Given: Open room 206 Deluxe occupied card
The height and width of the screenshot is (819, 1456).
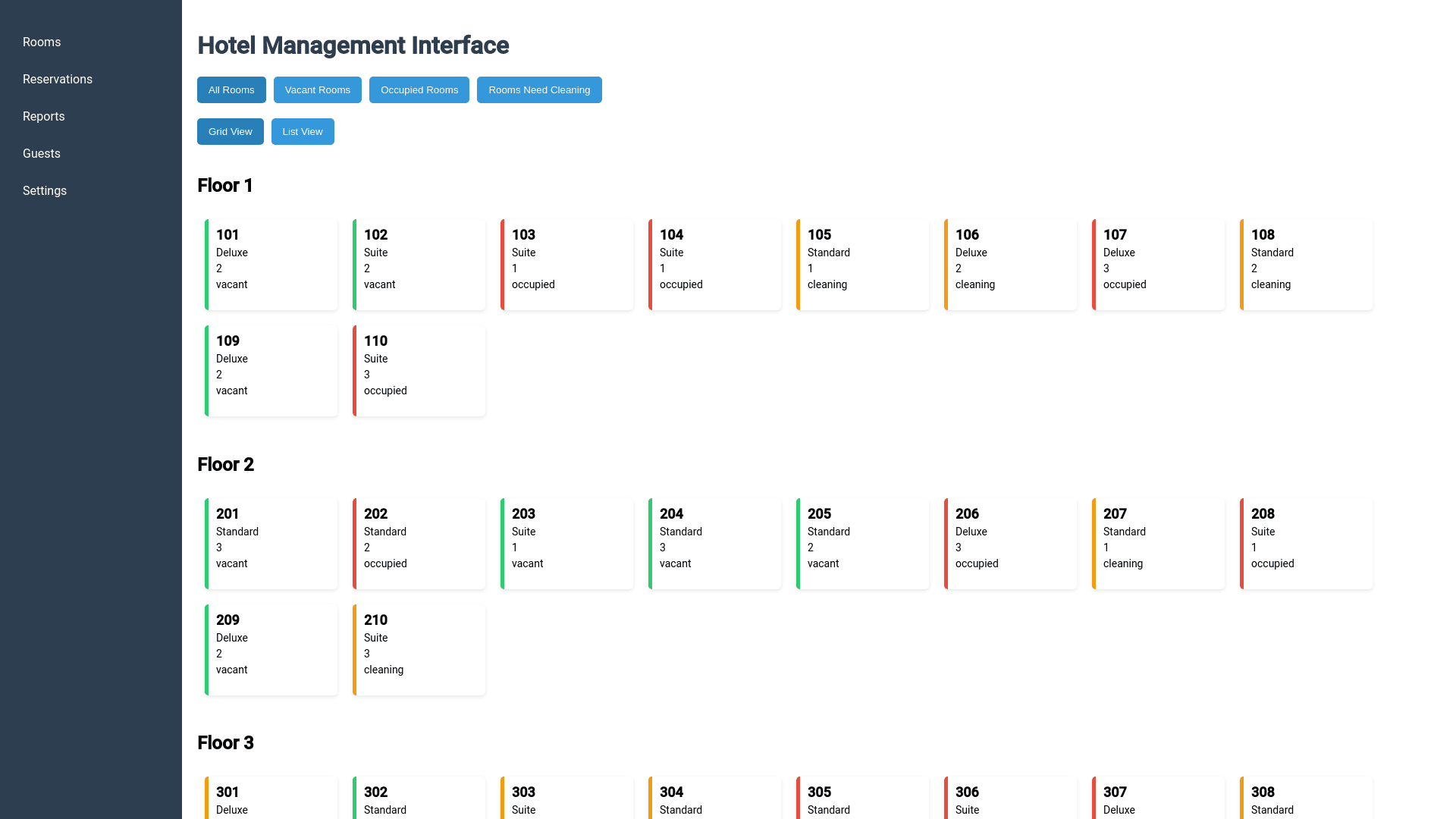Looking at the screenshot, I should (1010, 544).
